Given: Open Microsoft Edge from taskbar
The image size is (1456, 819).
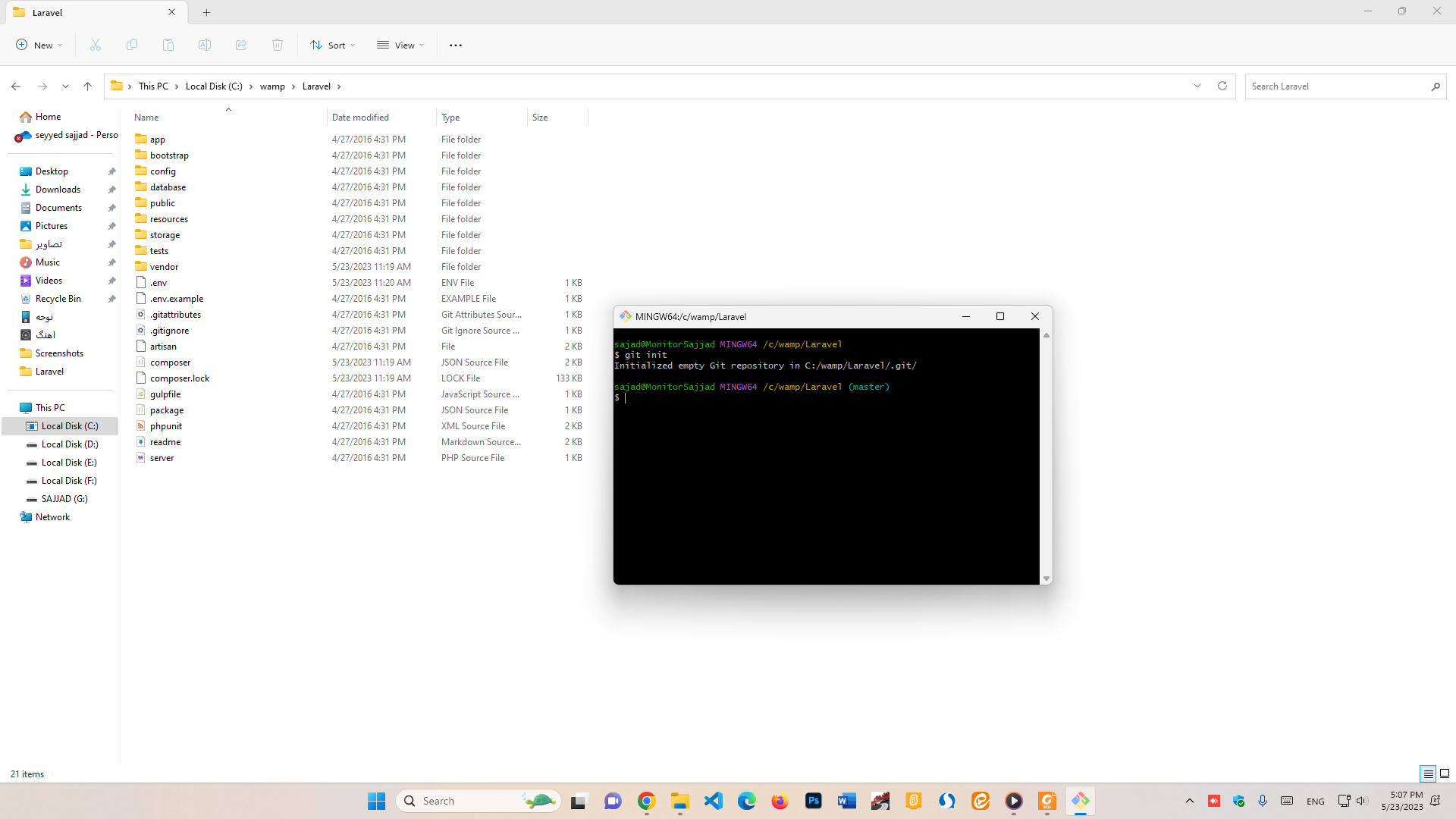Looking at the screenshot, I should tap(747, 801).
